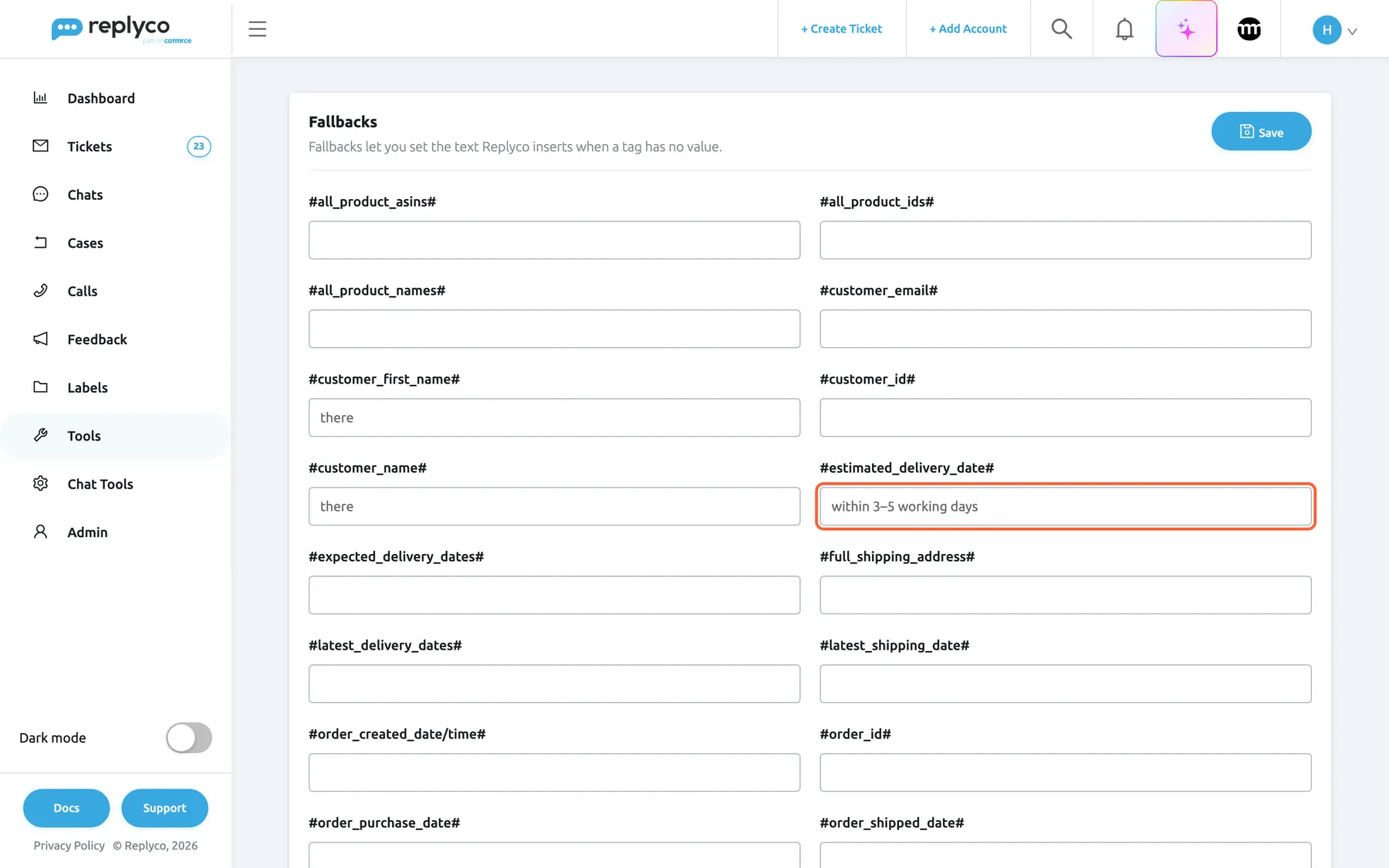Screen dimensions: 1389x868
Task: Click + Add Account
Action: point(968,29)
